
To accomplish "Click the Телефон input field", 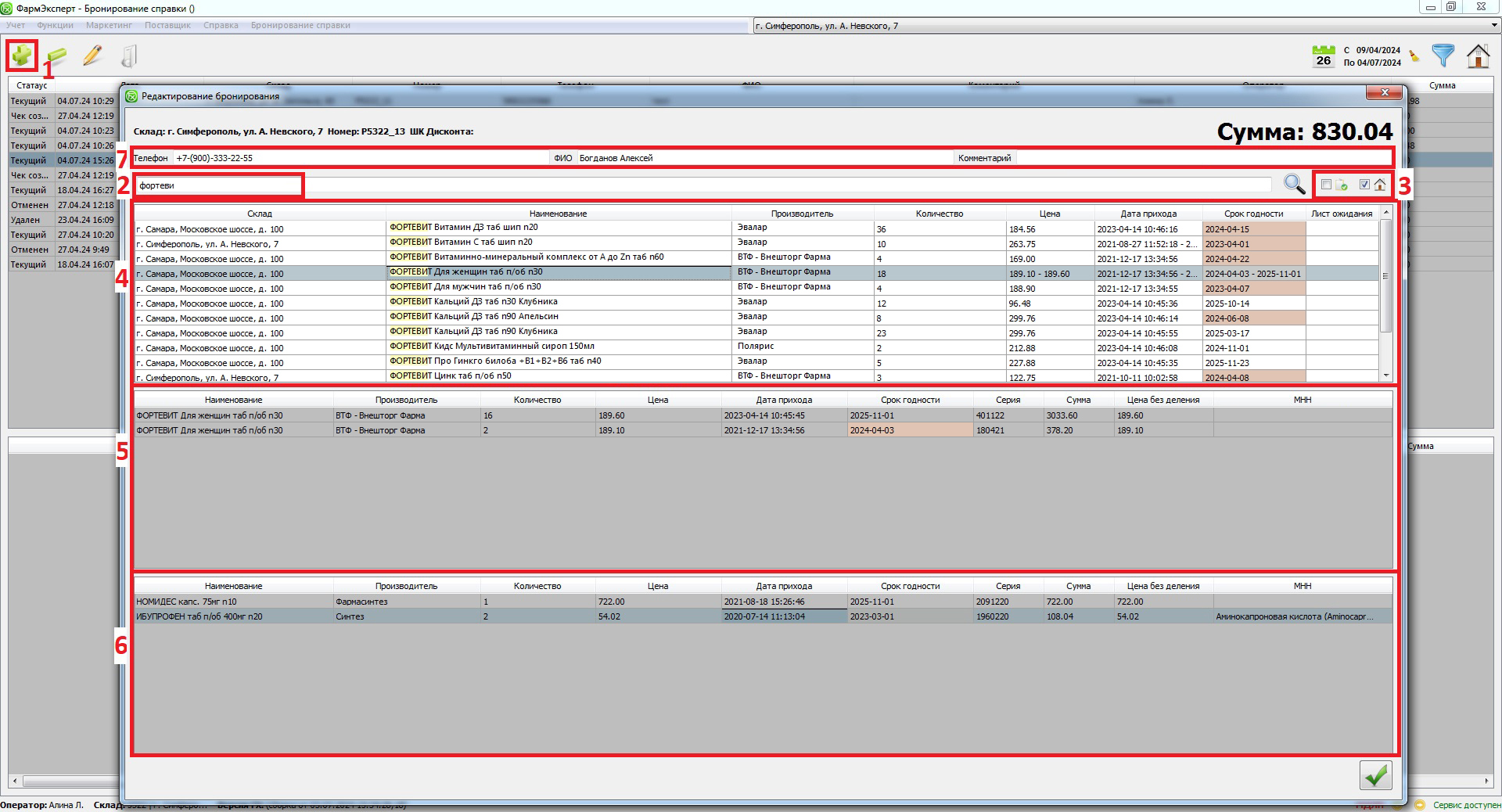I will [360, 158].
